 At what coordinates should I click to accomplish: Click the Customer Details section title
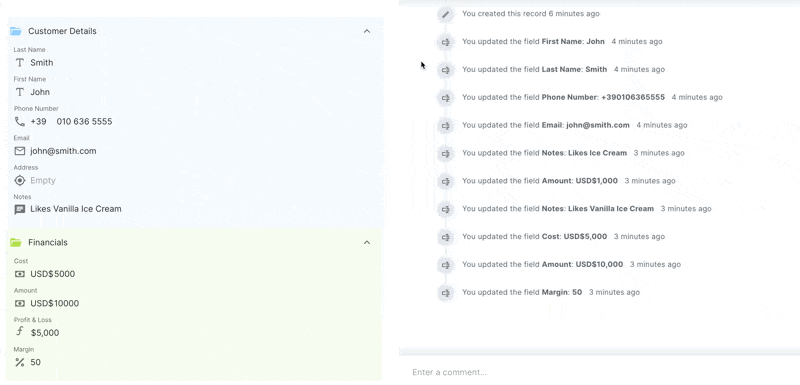pos(62,31)
